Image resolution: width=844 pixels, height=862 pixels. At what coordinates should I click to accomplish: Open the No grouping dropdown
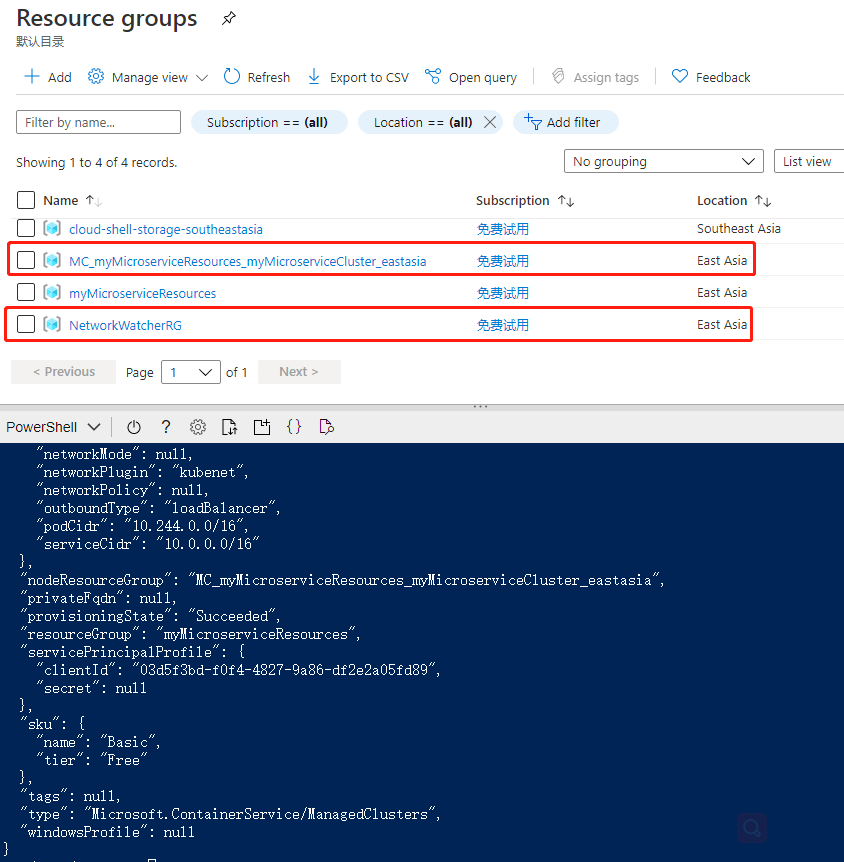(x=664, y=161)
